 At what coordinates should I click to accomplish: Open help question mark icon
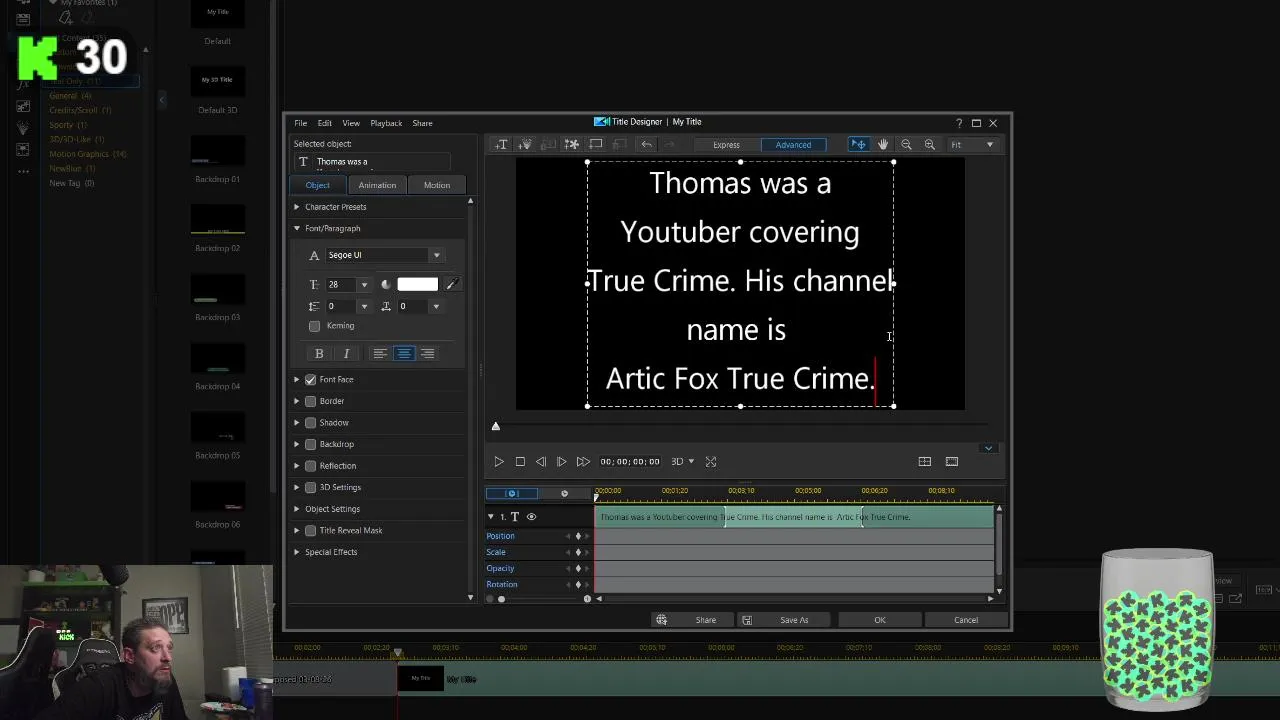(959, 123)
